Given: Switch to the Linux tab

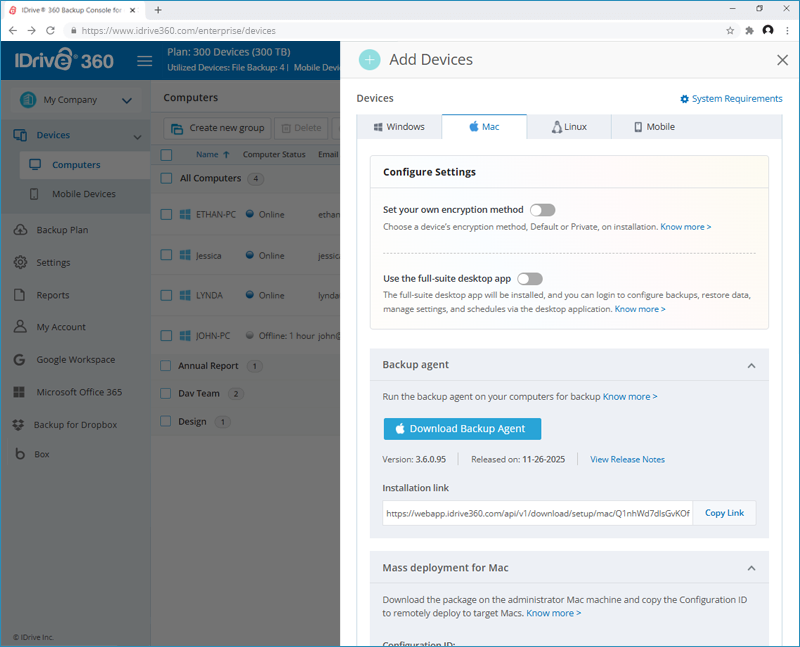Looking at the screenshot, I should (568, 127).
